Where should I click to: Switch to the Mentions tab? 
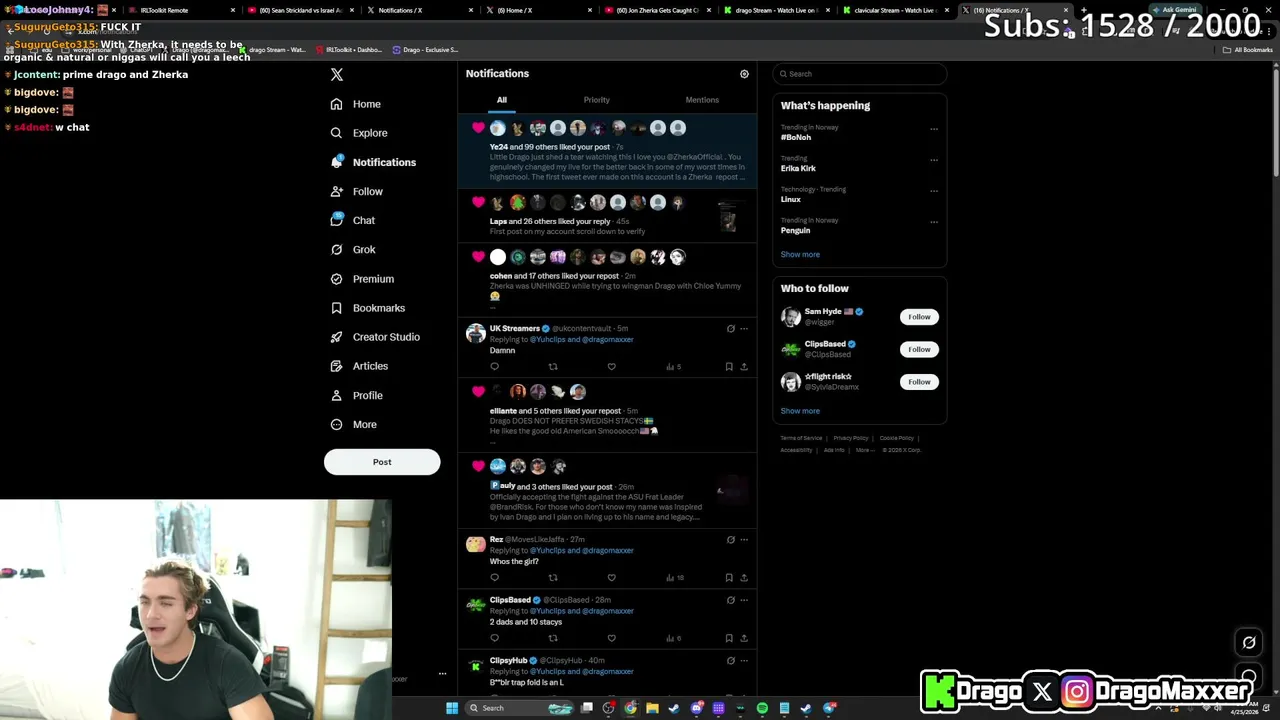[x=702, y=100]
